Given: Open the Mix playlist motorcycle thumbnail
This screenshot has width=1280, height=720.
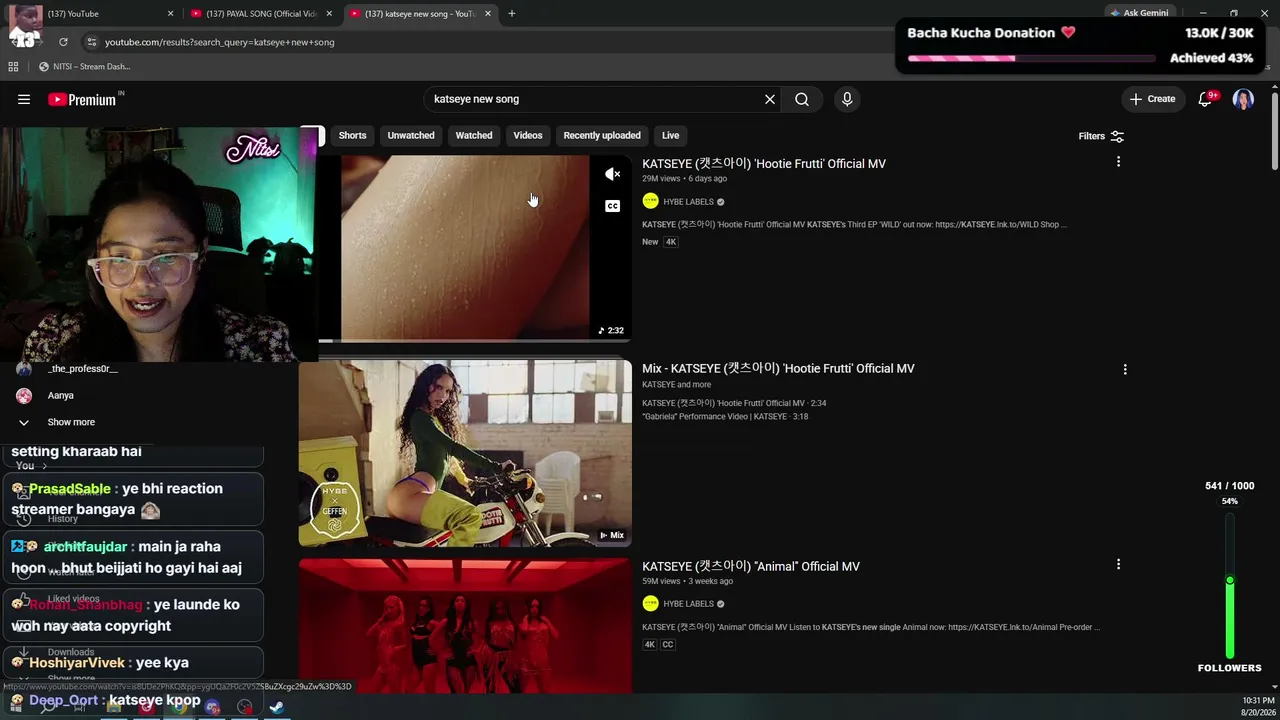Looking at the screenshot, I should (x=465, y=453).
